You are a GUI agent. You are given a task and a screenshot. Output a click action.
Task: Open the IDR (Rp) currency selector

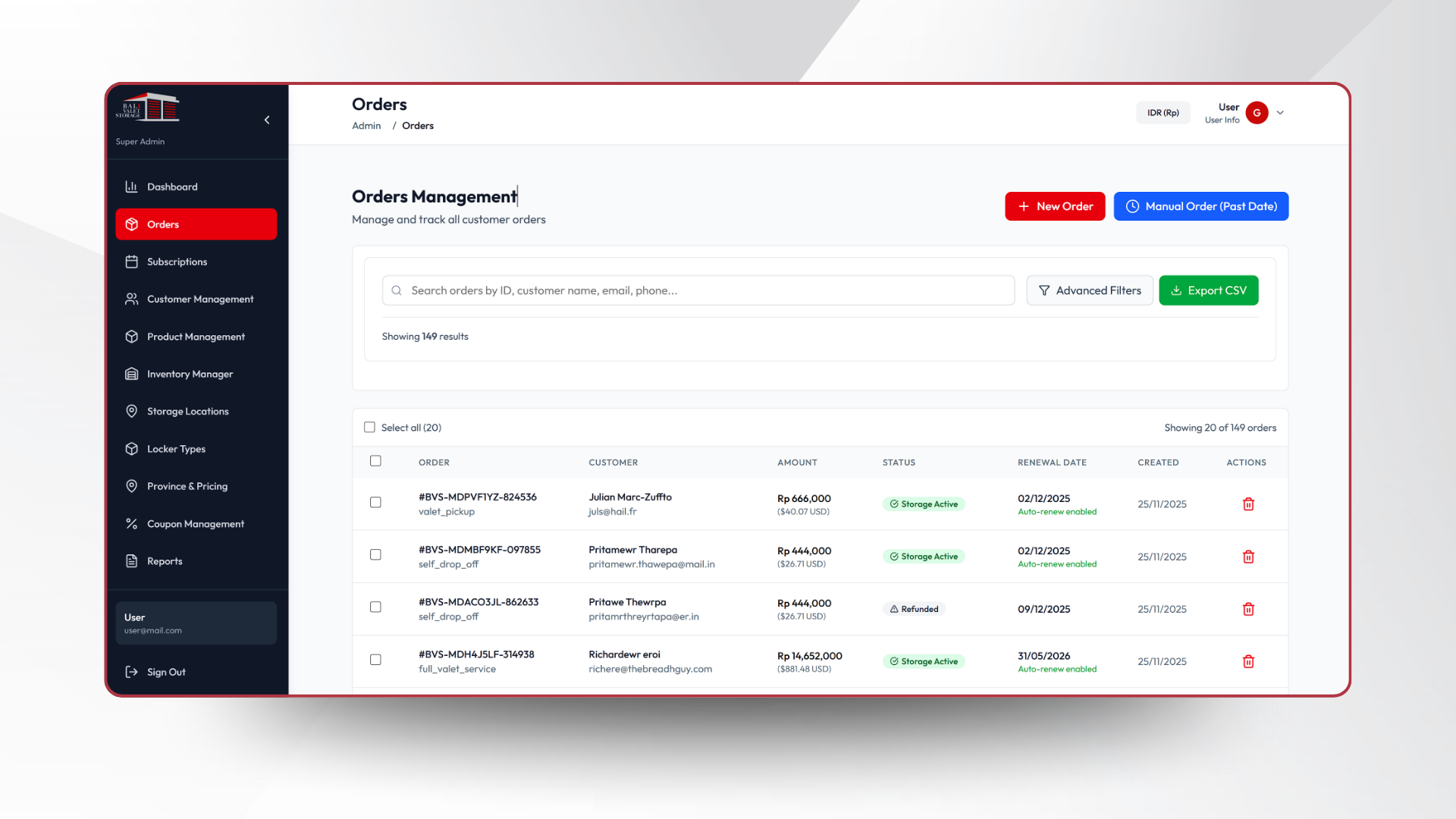[1163, 113]
